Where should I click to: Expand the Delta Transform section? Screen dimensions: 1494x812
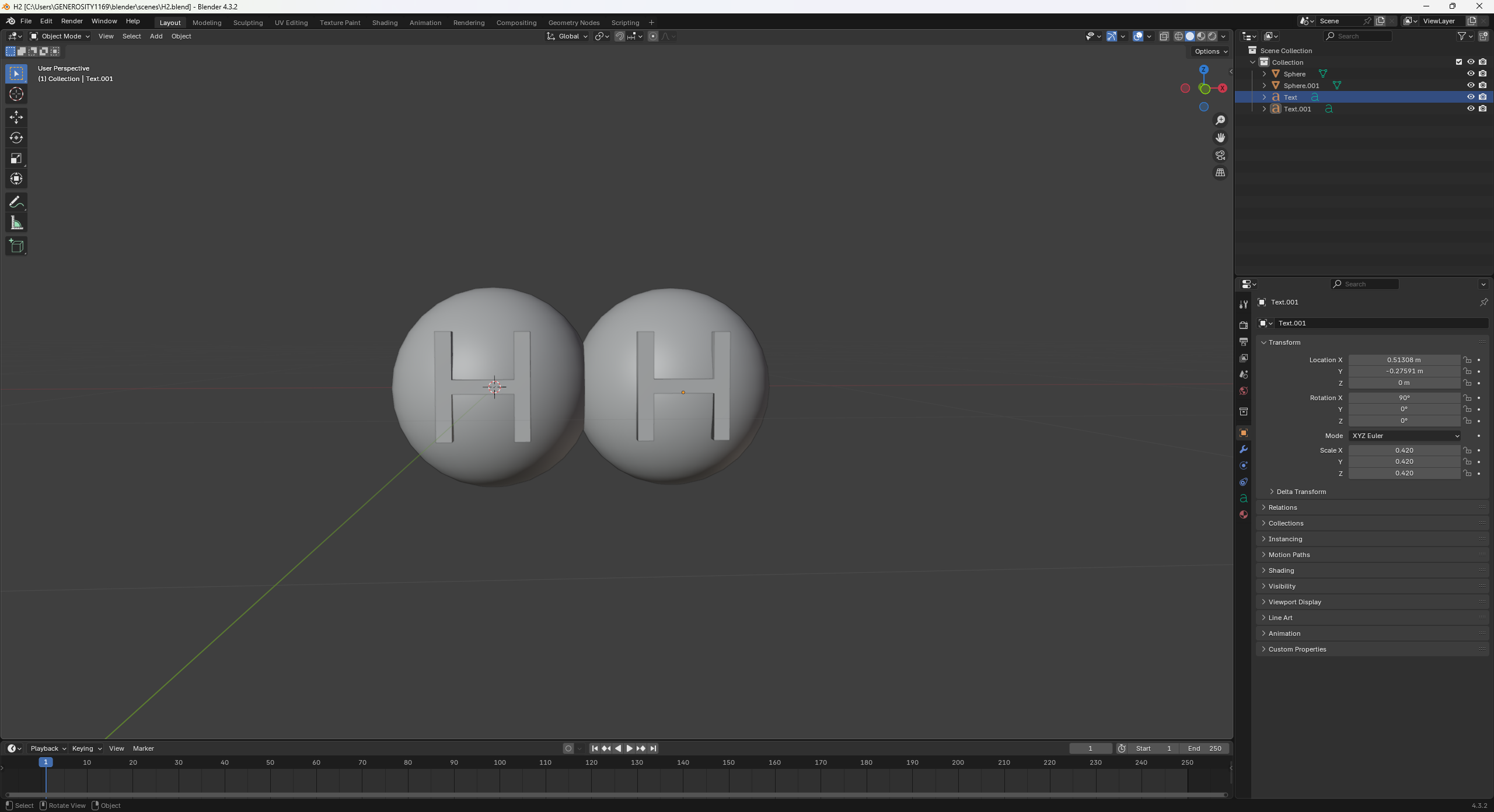pyautogui.click(x=1301, y=492)
